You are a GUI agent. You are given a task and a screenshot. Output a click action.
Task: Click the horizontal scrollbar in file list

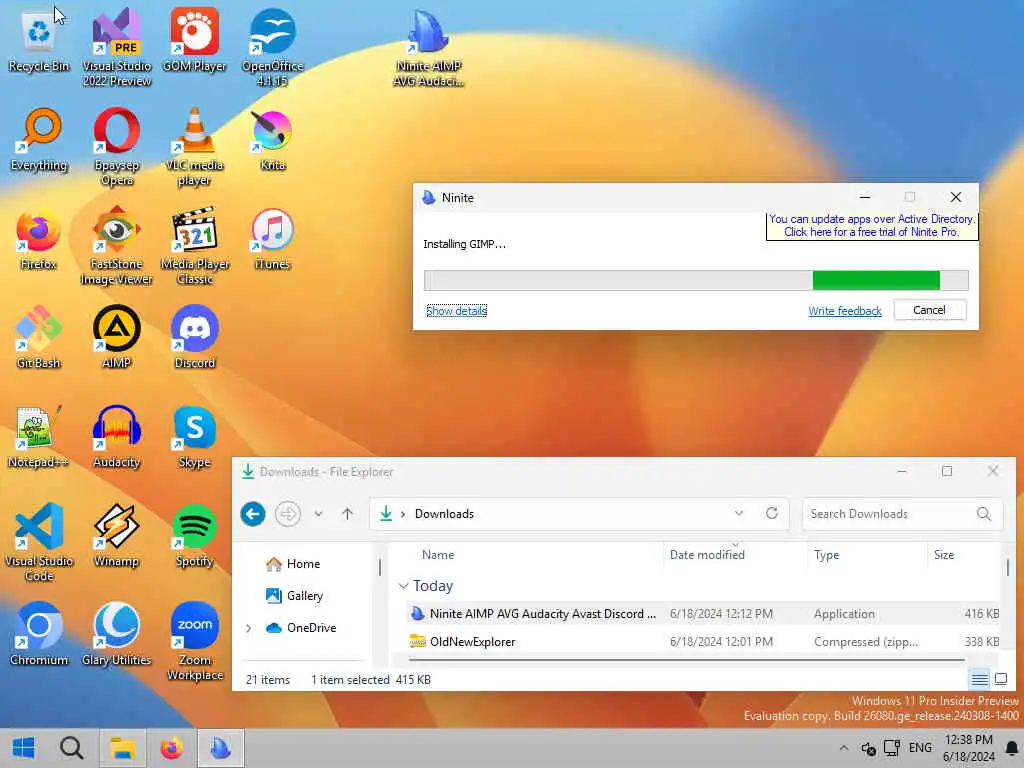[x=686, y=660]
